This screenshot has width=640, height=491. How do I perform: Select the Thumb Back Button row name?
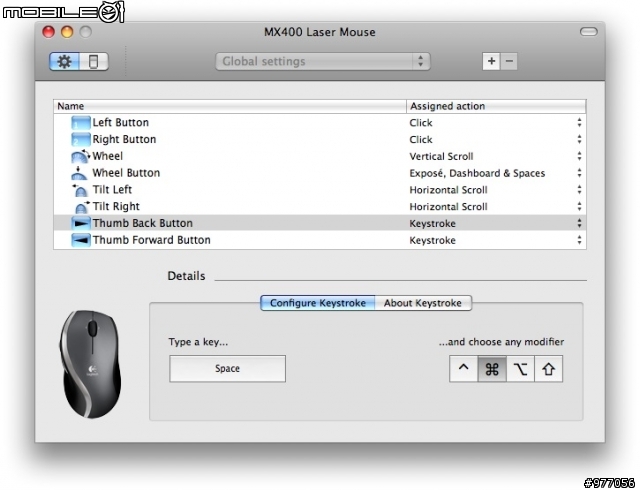(x=142, y=223)
